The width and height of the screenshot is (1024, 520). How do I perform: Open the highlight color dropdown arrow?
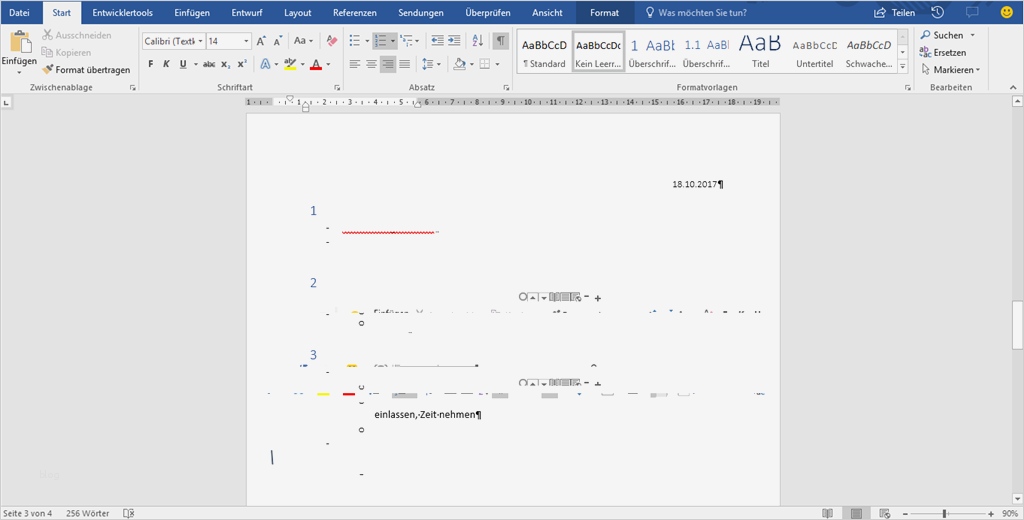303,65
